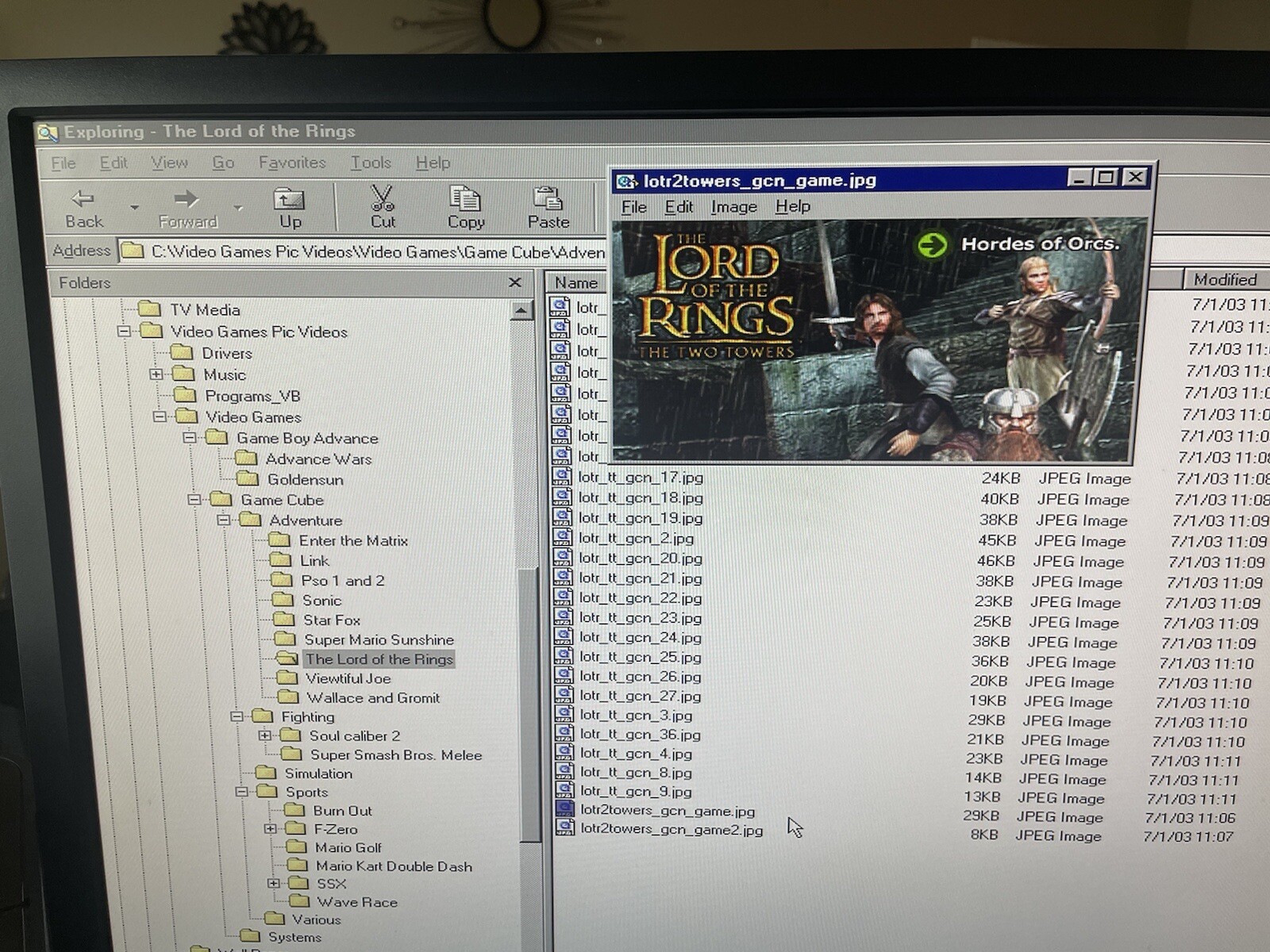Select the Wave Race folder
The height and width of the screenshot is (952, 1270).
click(x=357, y=902)
